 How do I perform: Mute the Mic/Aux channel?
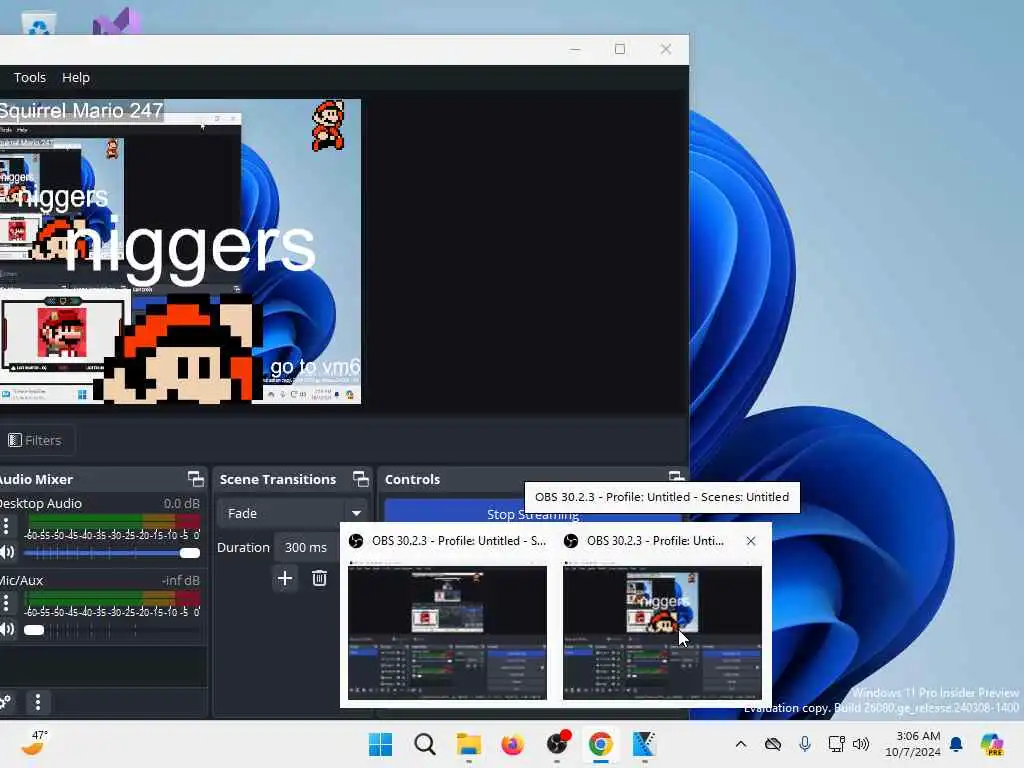click(7, 630)
